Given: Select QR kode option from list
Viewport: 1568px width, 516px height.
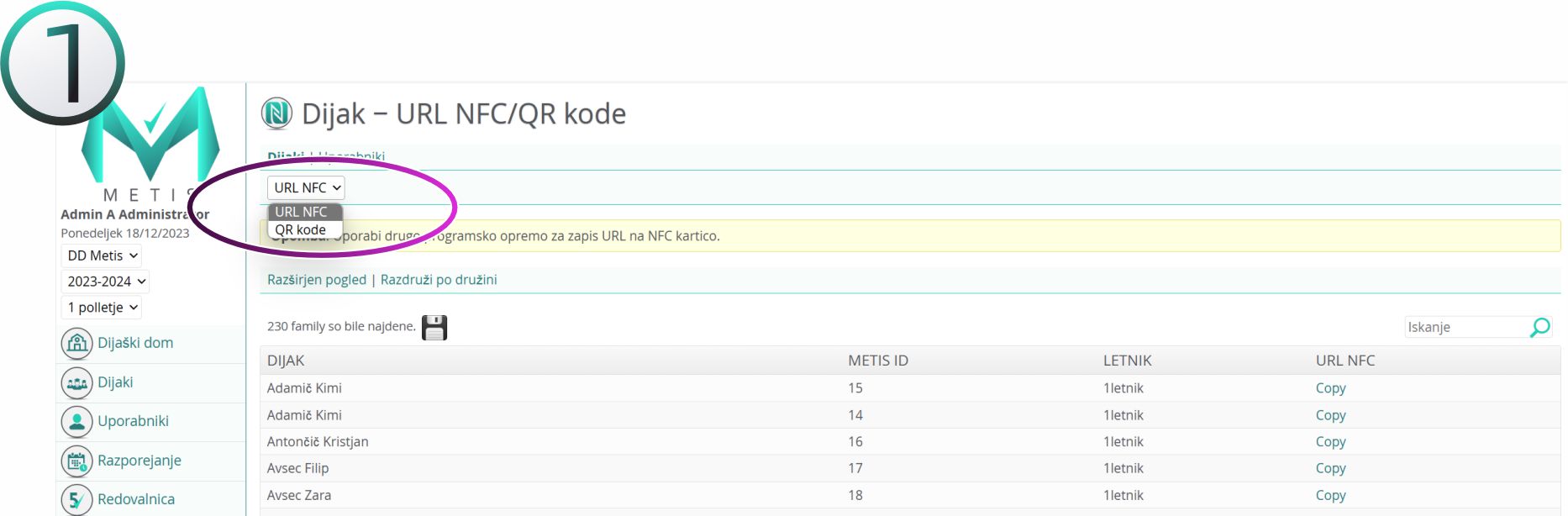Looking at the screenshot, I should pos(301,229).
